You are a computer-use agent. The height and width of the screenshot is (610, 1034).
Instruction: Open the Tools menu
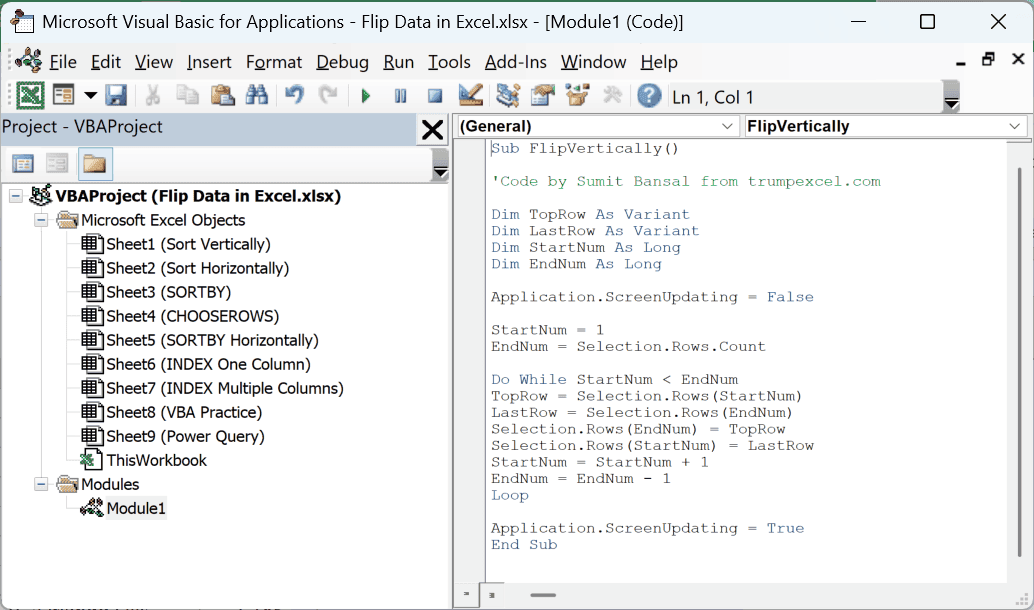449,62
